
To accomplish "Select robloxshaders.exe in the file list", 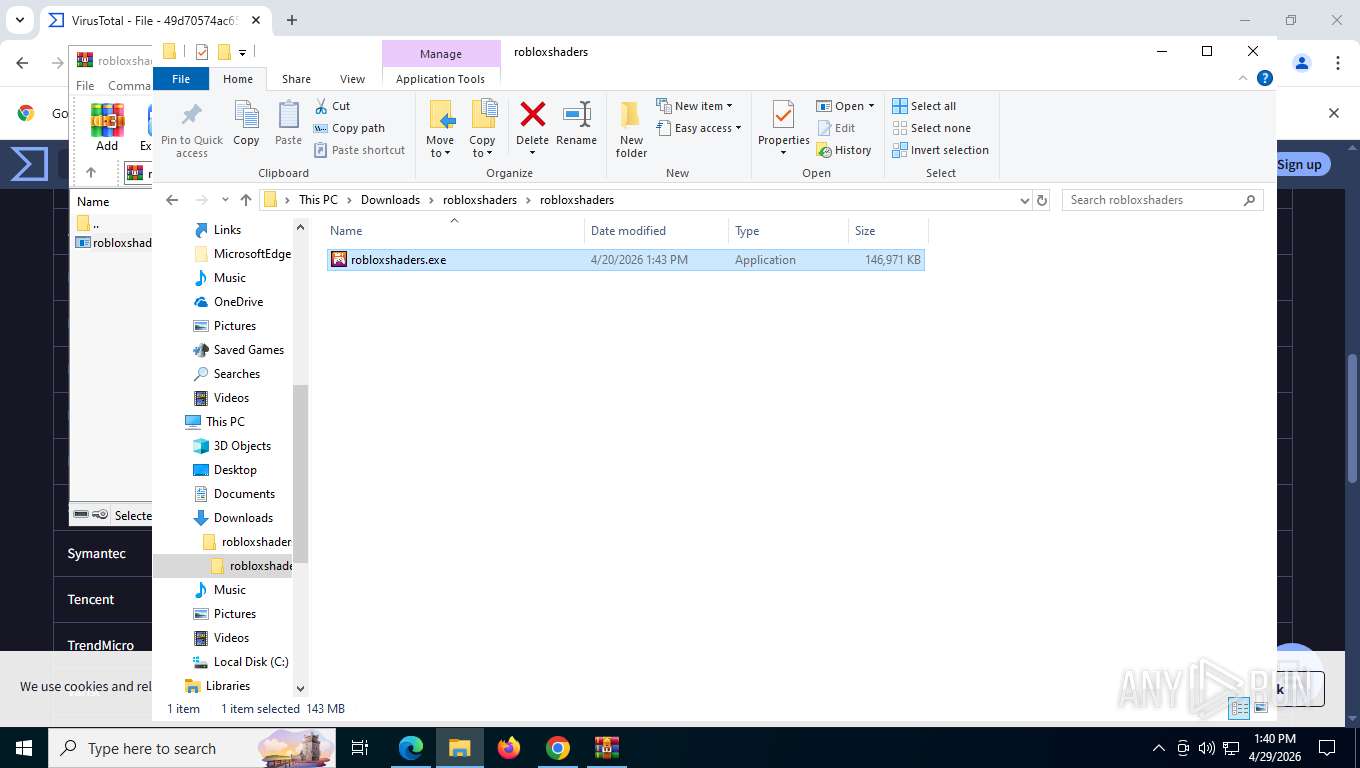I will click(626, 260).
